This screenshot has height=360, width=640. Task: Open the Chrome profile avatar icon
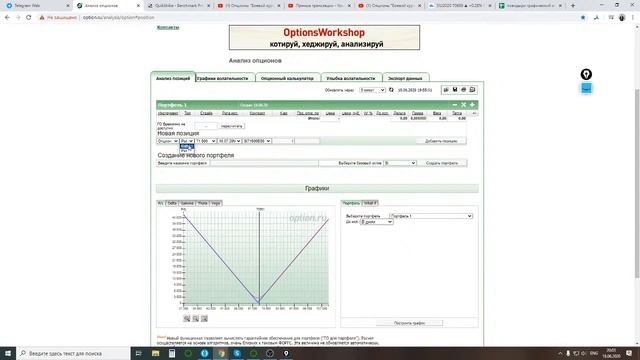coord(622,18)
